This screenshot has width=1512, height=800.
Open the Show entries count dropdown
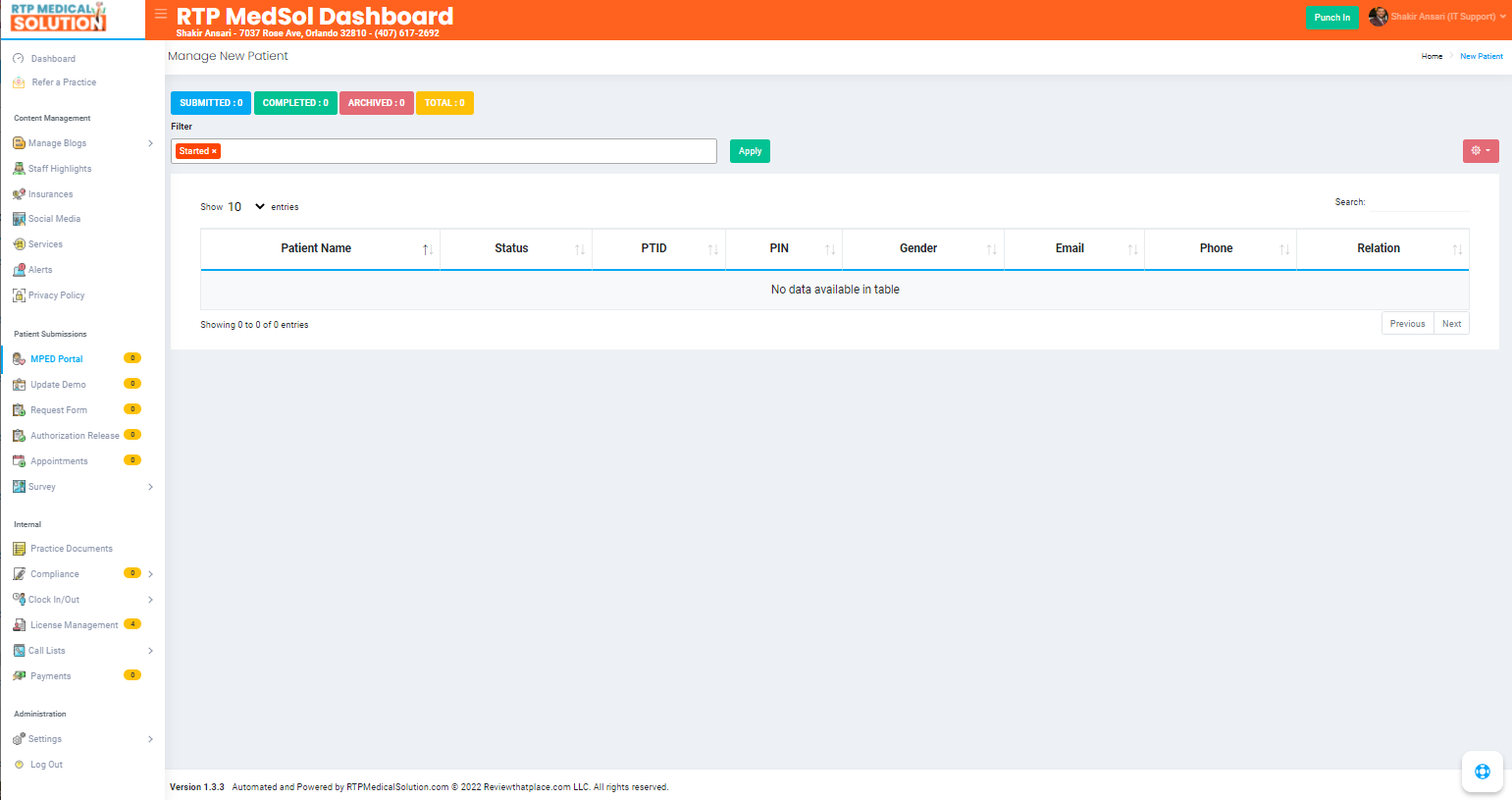[246, 207]
